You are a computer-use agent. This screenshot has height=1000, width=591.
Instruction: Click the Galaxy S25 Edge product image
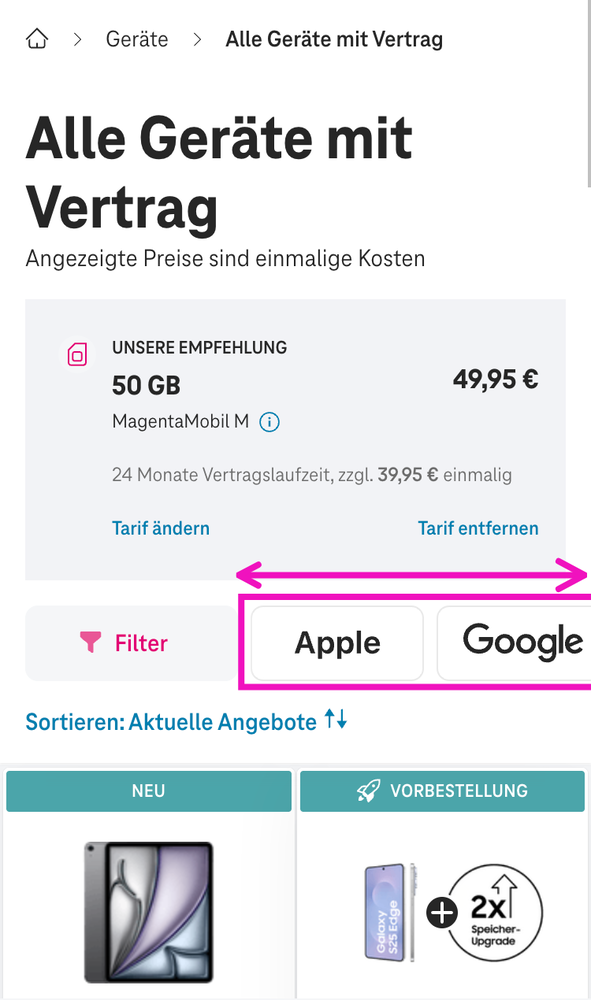pyautogui.click(x=392, y=910)
